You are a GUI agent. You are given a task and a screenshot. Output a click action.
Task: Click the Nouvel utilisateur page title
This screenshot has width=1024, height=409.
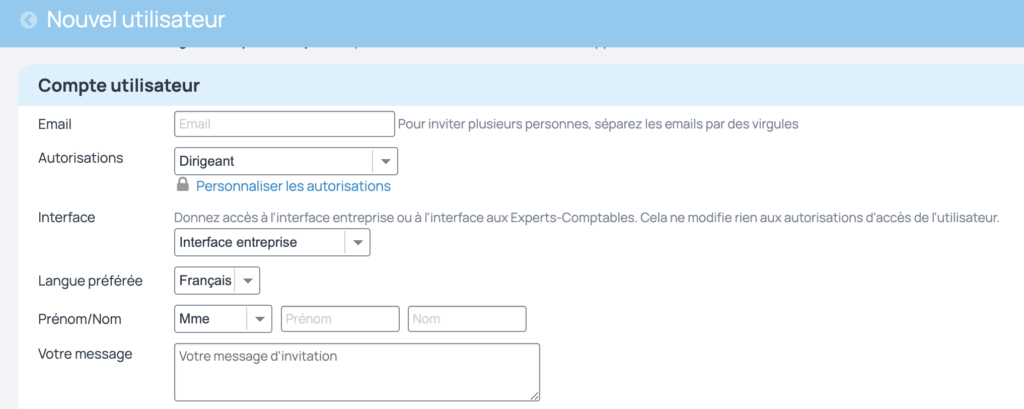point(136,20)
